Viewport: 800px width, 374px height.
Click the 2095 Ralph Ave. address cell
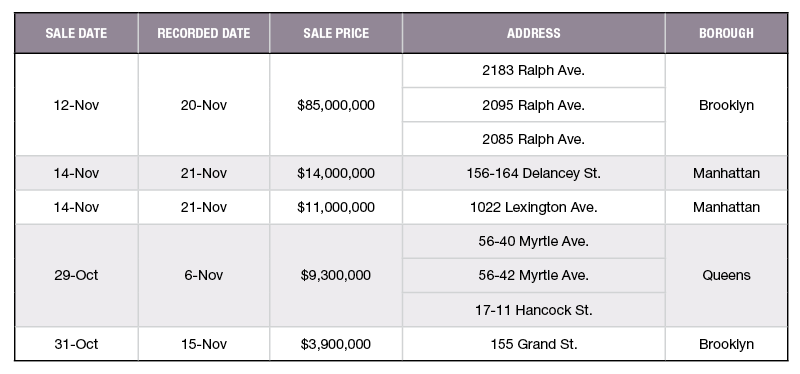pos(534,105)
